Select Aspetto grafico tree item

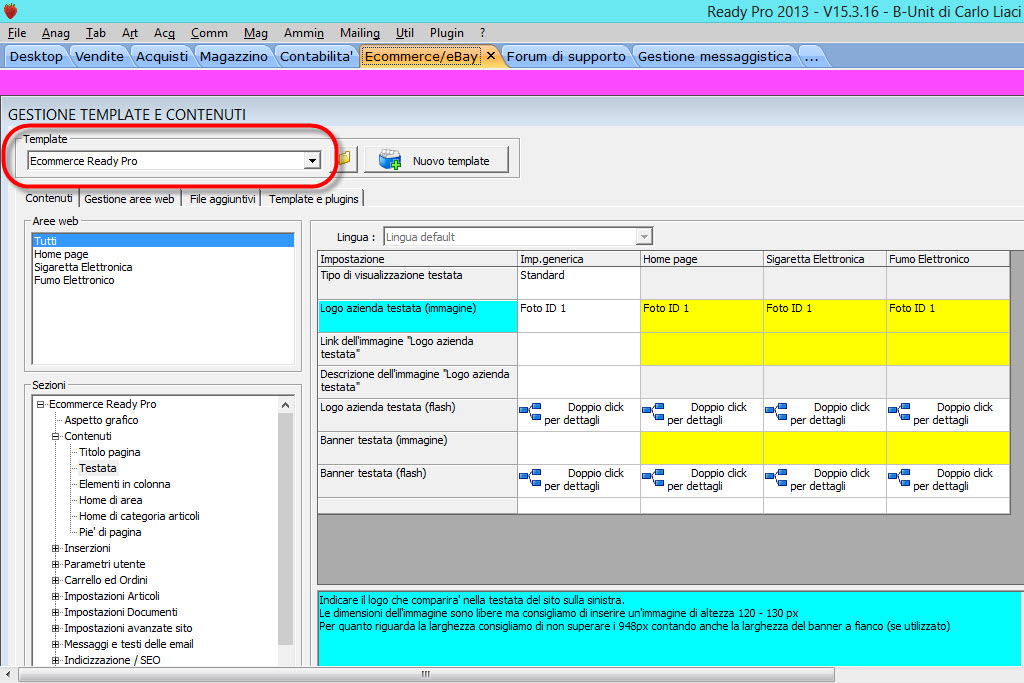pos(101,421)
